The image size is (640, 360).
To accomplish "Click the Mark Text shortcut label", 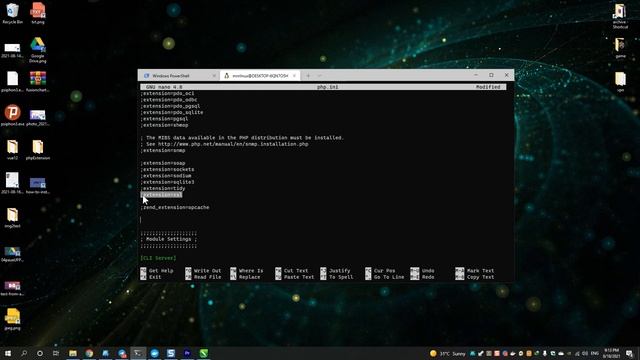I will [480, 271].
